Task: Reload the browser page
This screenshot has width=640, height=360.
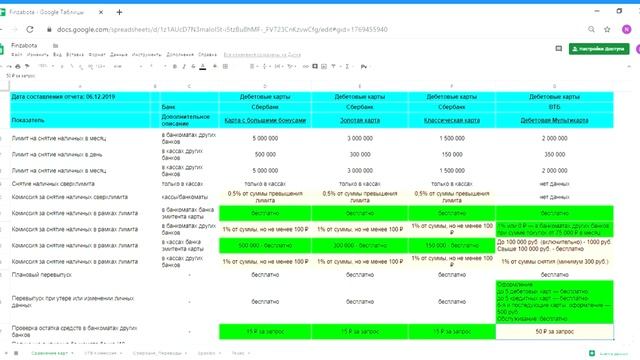Action: pos(30,29)
